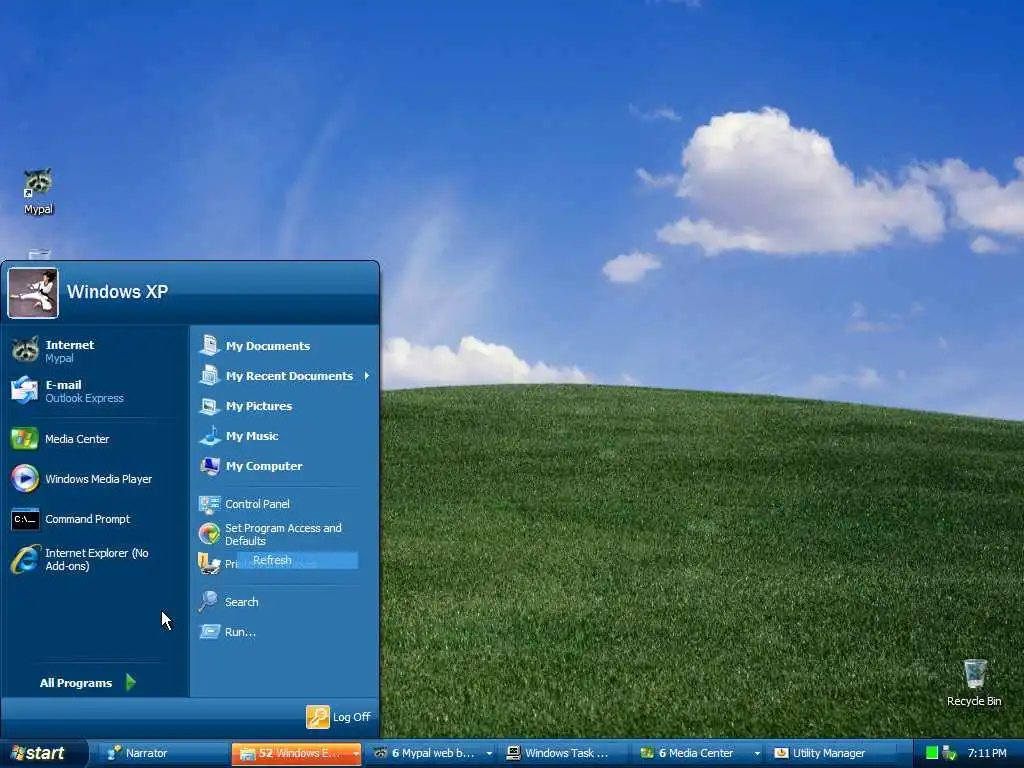Open the Mypal web browser group dropdown
The width and height of the screenshot is (1024, 768).
(489, 754)
